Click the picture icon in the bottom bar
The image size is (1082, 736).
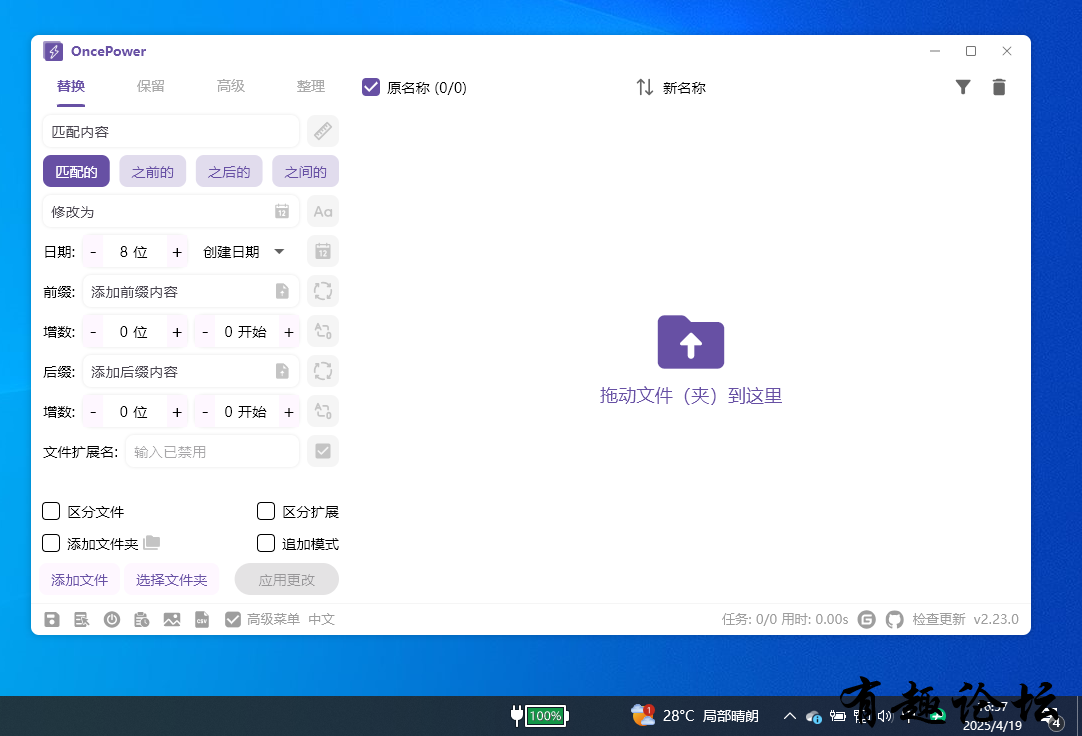(x=172, y=619)
